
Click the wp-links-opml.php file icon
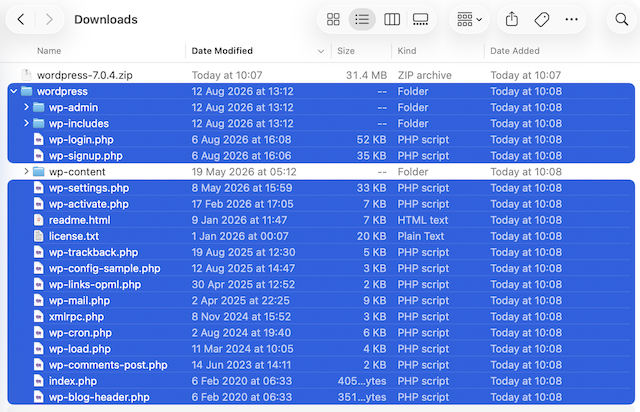(38, 284)
